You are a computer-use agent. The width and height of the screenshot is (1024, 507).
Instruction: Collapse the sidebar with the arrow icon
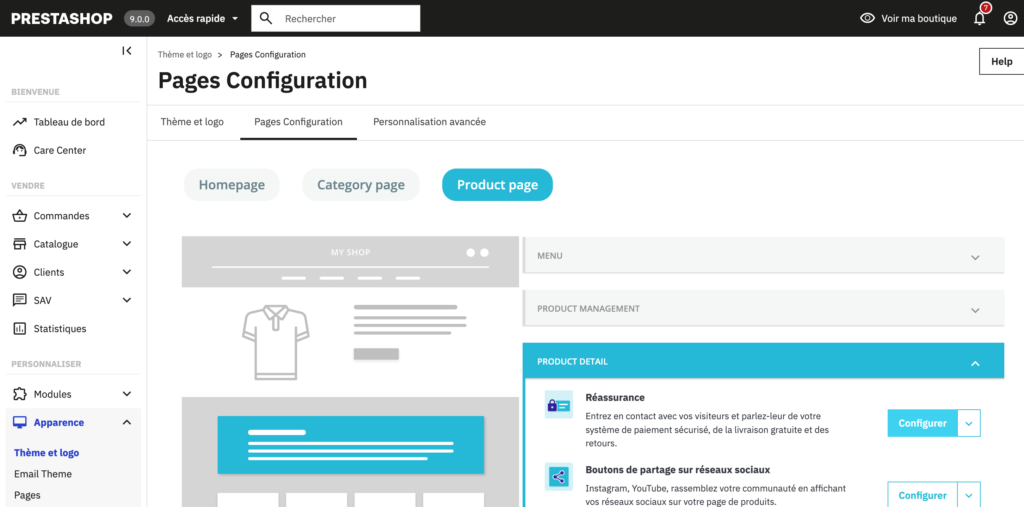point(127,51)
